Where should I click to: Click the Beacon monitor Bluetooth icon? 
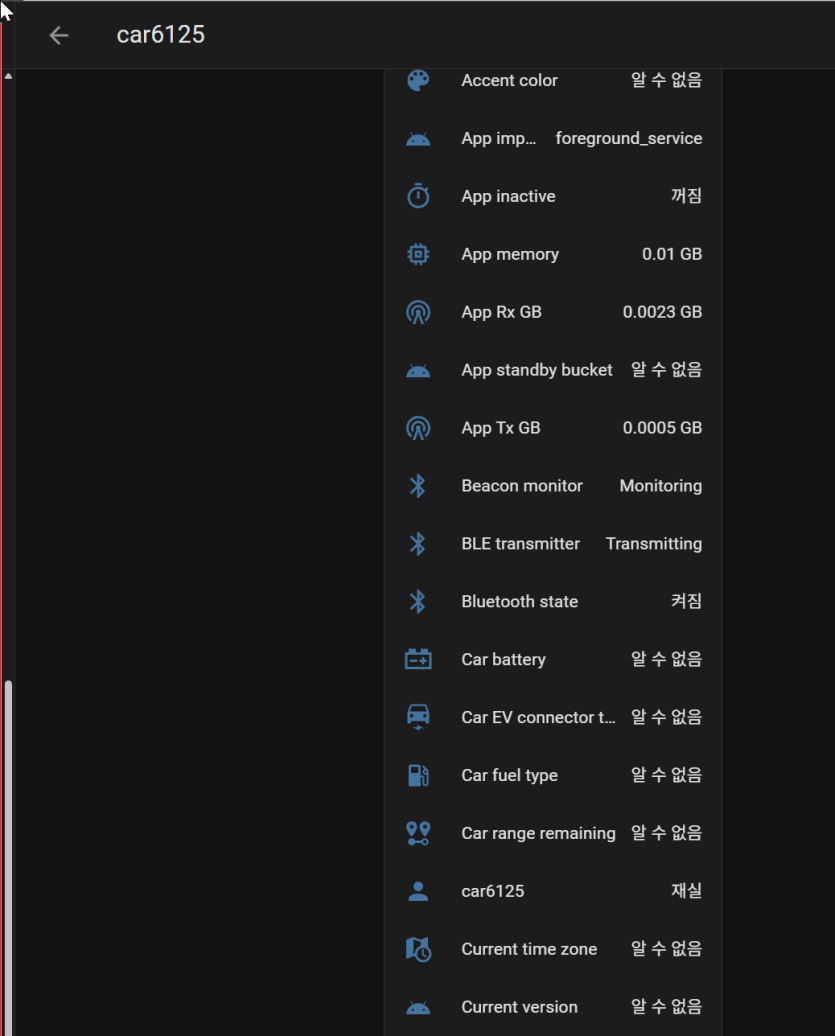pyautogui.click(x=418, y=486)
